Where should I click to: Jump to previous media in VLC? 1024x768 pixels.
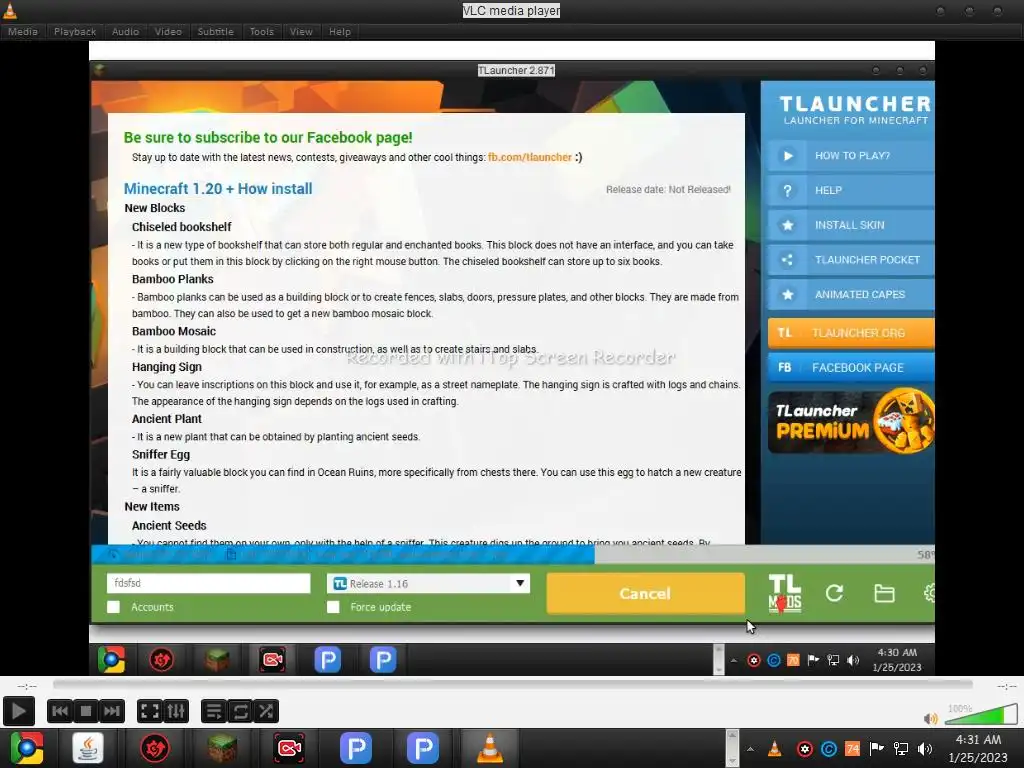point(59,711)
